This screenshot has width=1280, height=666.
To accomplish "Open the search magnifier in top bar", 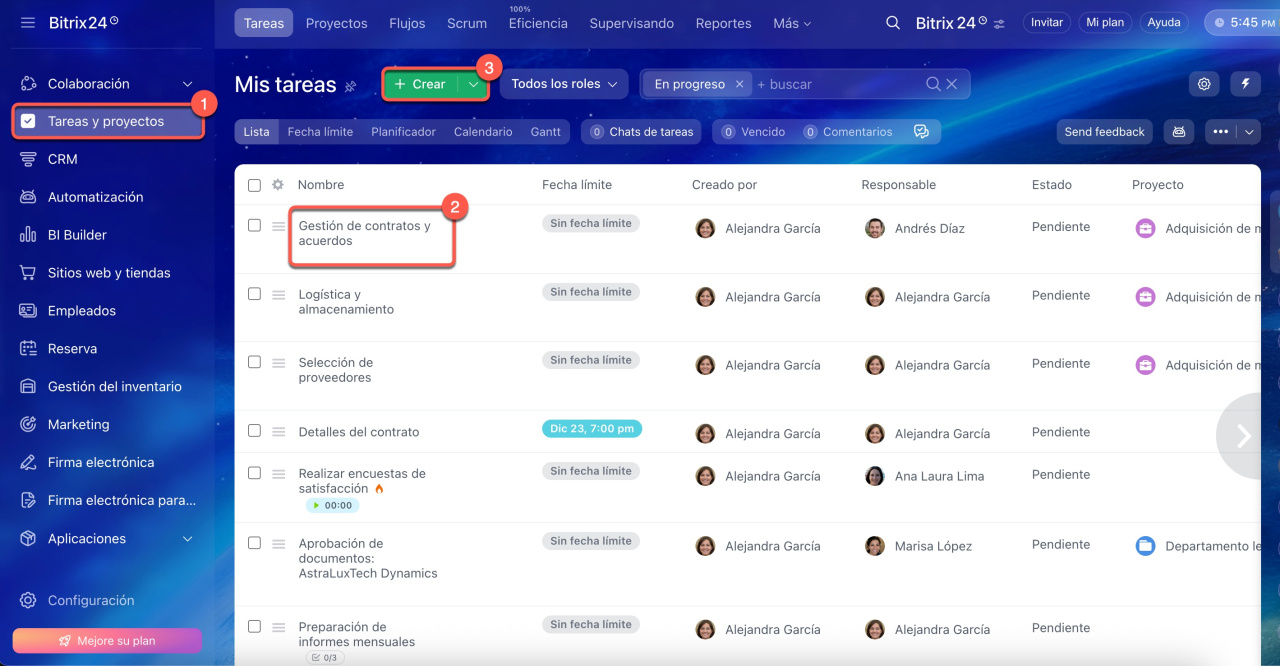I will tap(893, 22).
